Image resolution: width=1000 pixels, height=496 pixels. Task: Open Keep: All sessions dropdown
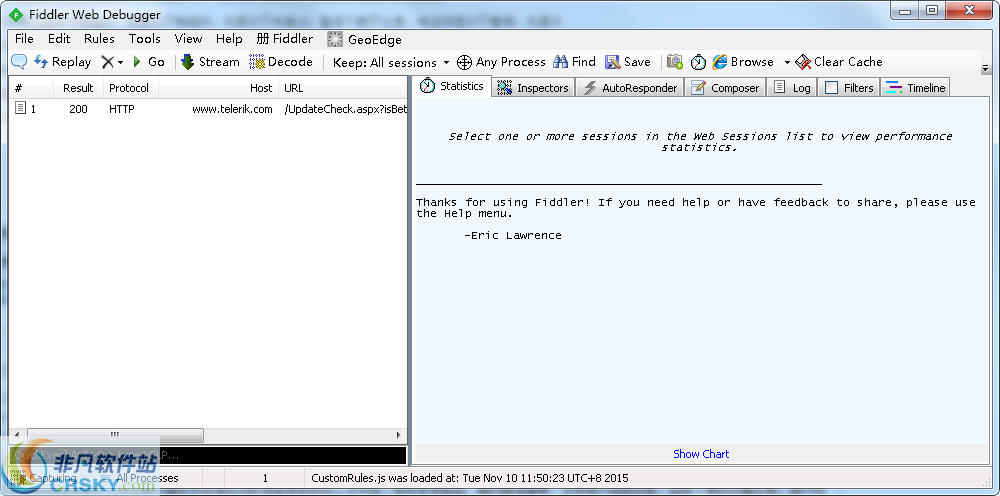391,62
